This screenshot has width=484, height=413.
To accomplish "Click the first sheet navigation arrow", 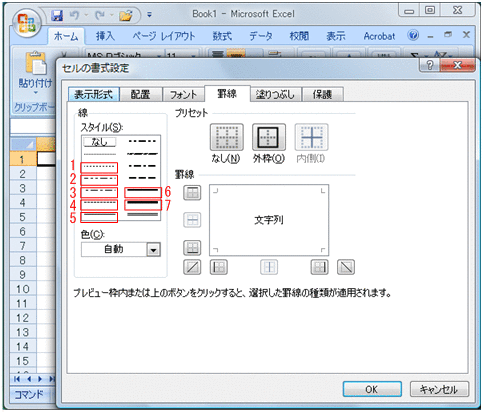I will 17,379.
